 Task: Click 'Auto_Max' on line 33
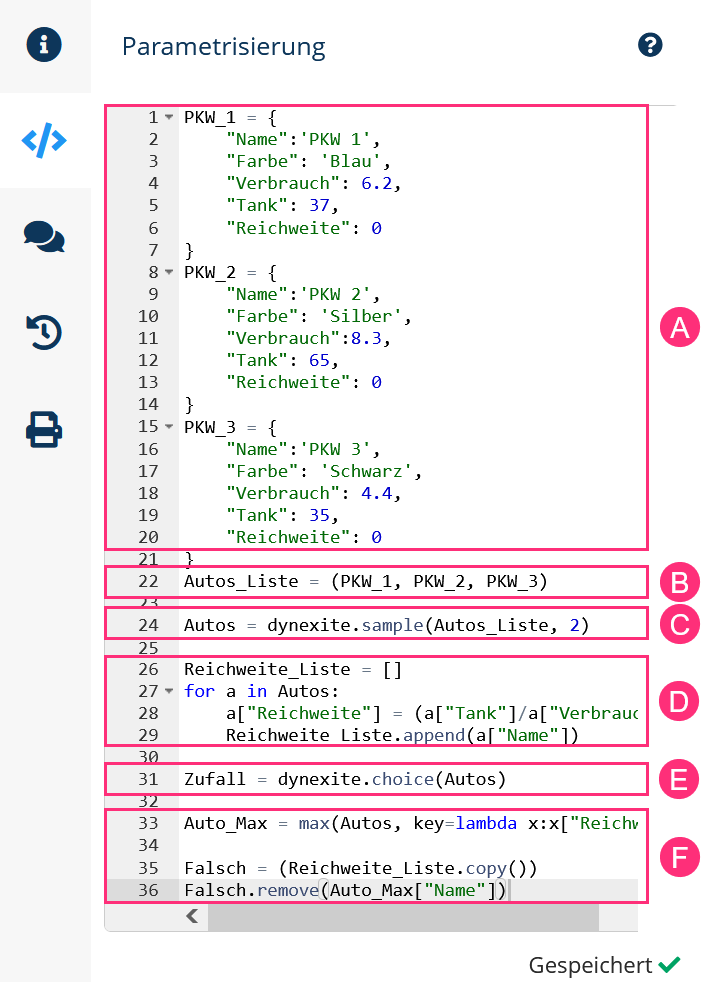pos(226,823)
